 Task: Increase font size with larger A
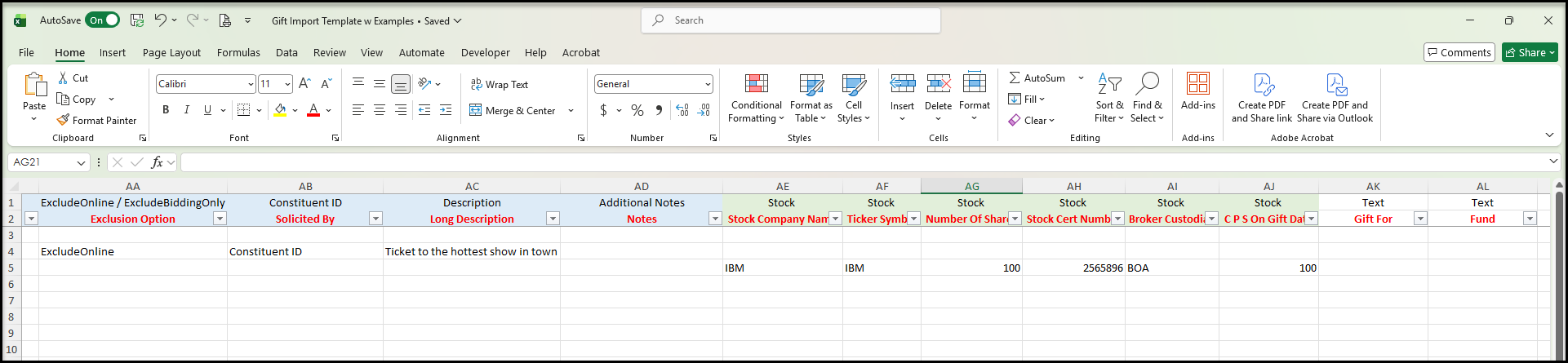(304, 84)
